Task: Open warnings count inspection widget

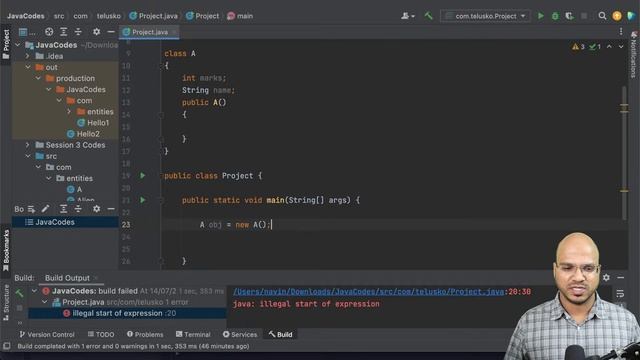Action: pos(578,47)
